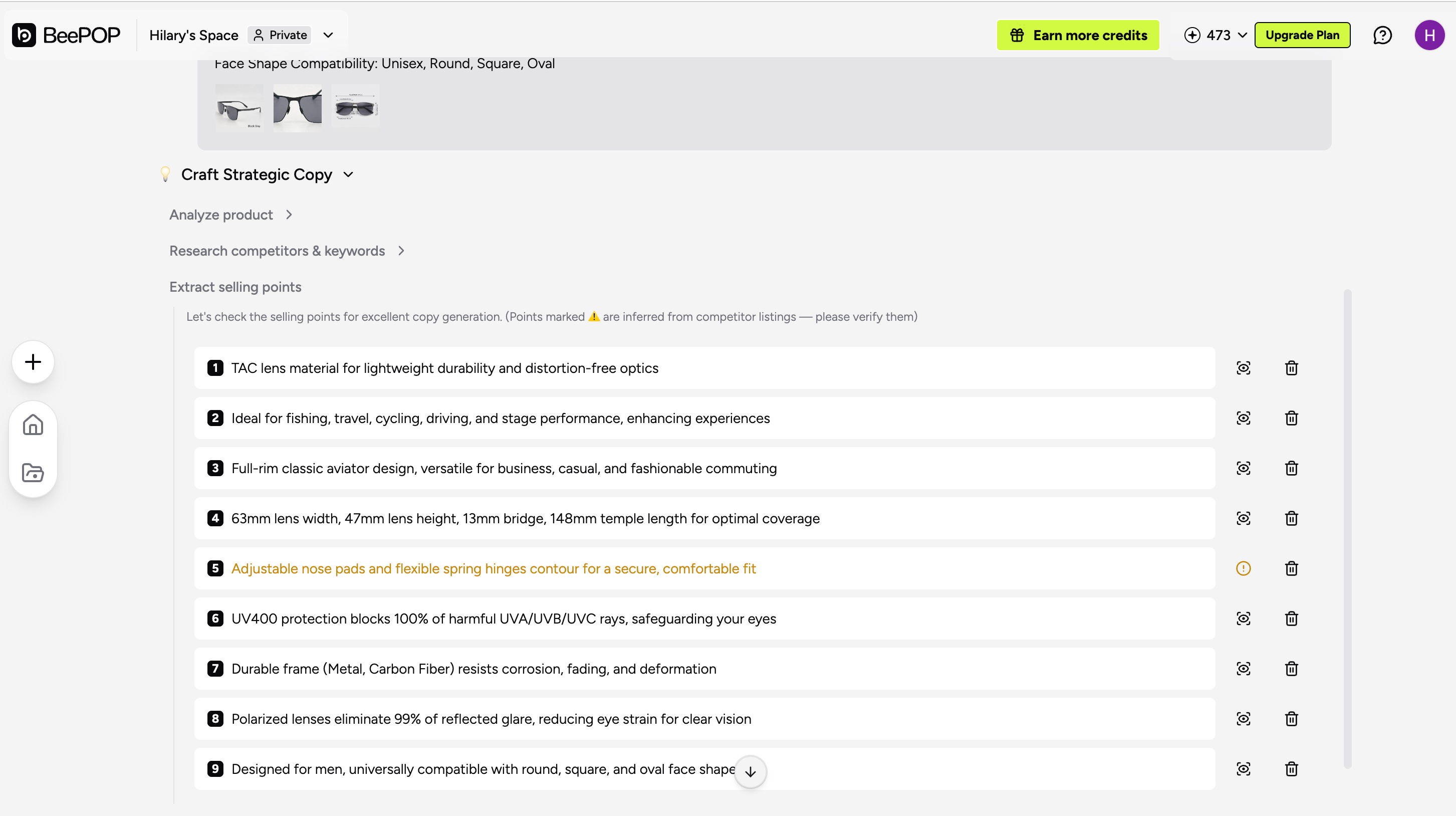Click the Private visibility badge
Screen dimensions: 1456x816
279,35
